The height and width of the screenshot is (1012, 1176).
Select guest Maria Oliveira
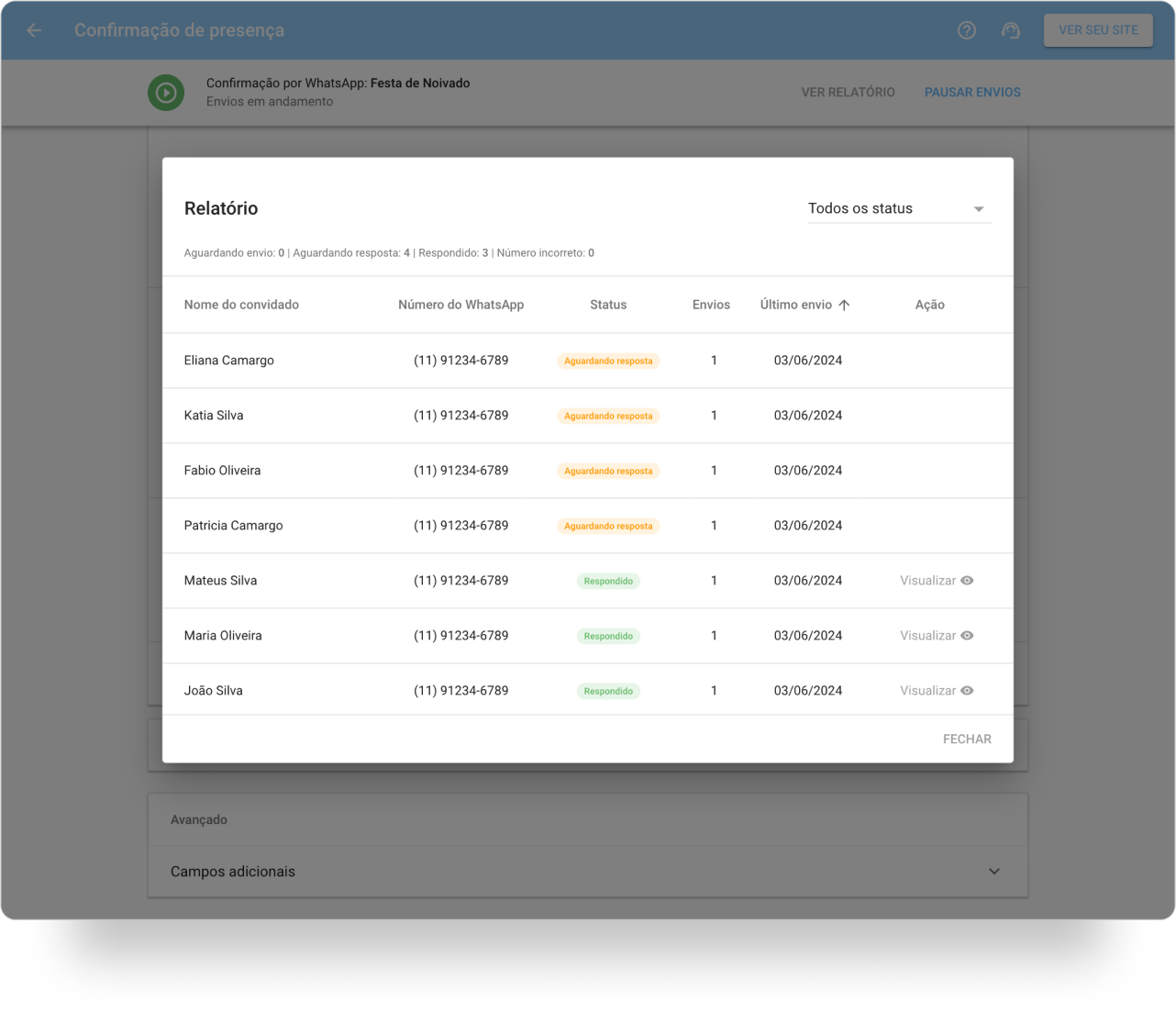223,636
